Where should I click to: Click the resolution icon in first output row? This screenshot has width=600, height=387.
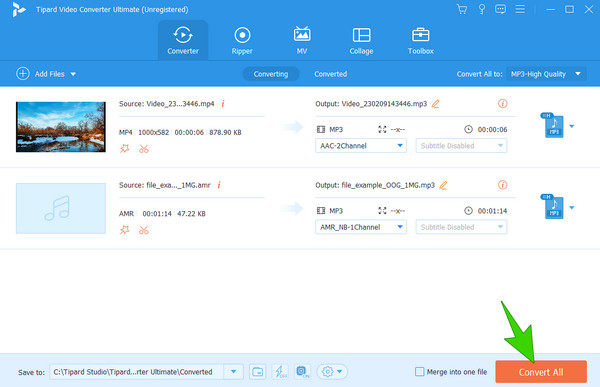pyautogui.click(x=382, y=129)
